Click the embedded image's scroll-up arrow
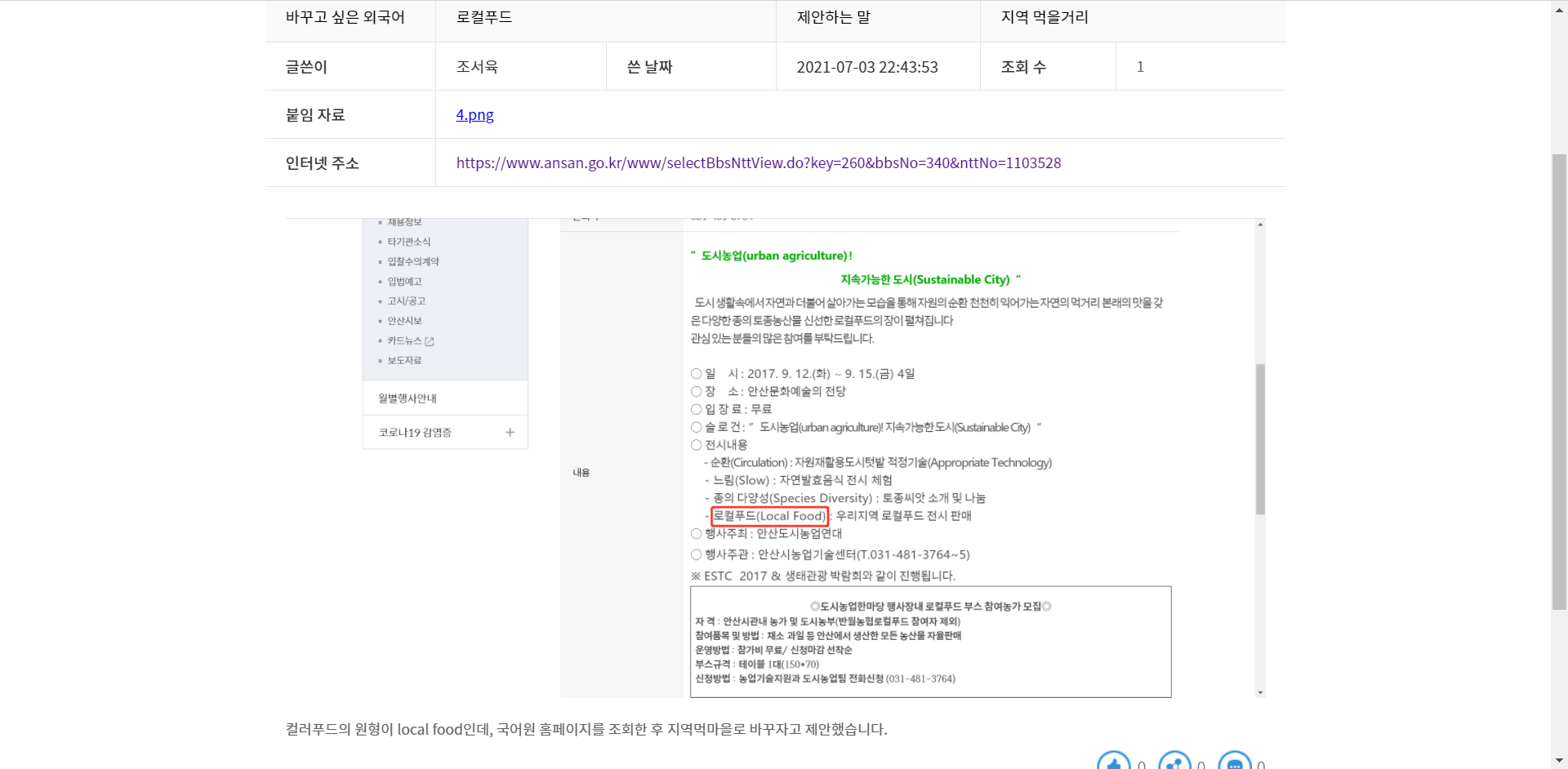Screen dimensions: 1568x769 [x=1260, y=224]
